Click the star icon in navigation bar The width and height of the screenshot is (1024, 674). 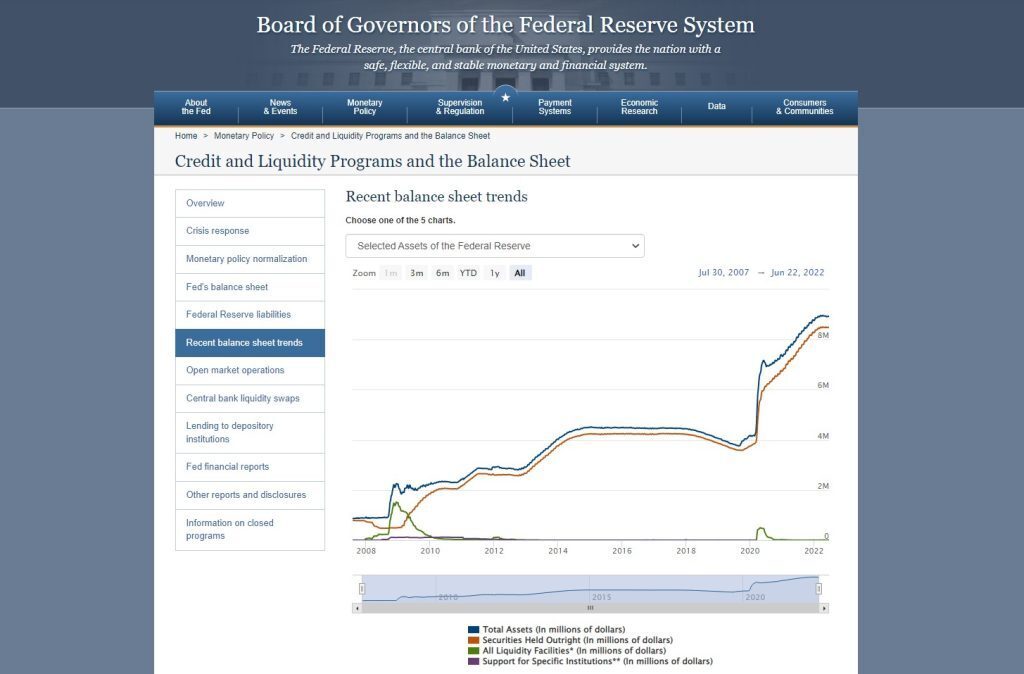coord(505,97)
